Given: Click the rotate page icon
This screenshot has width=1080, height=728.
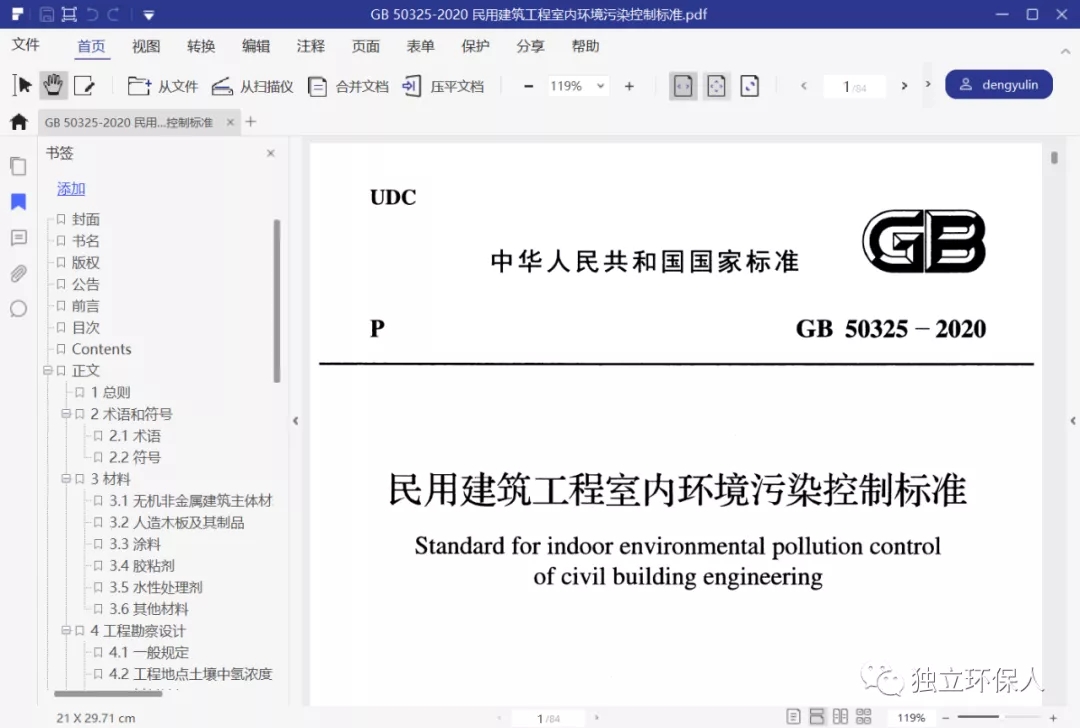Looking at the screenshot, I should [749, 86].
